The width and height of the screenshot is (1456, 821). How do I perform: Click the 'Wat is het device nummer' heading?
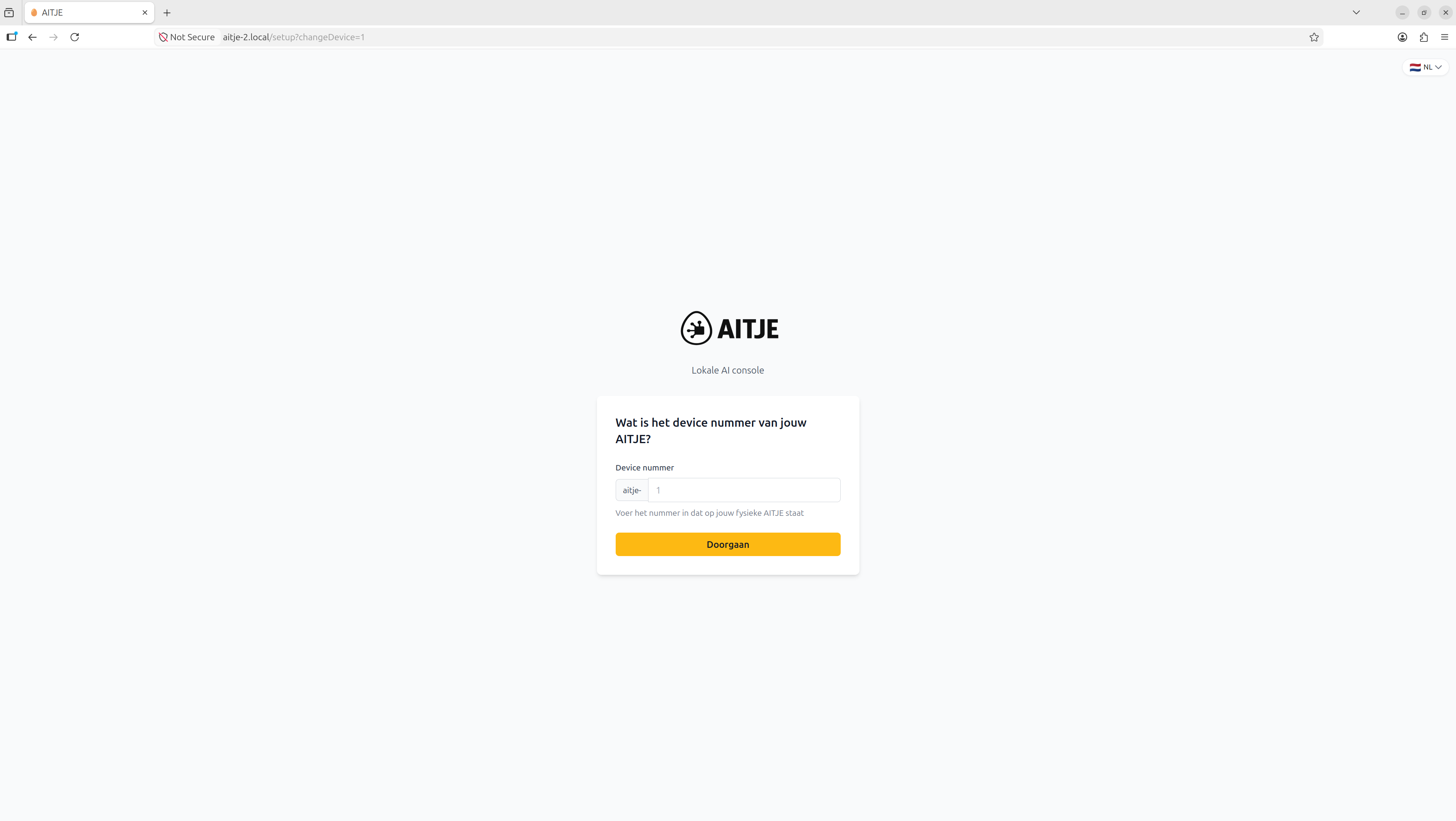[711, 430]
